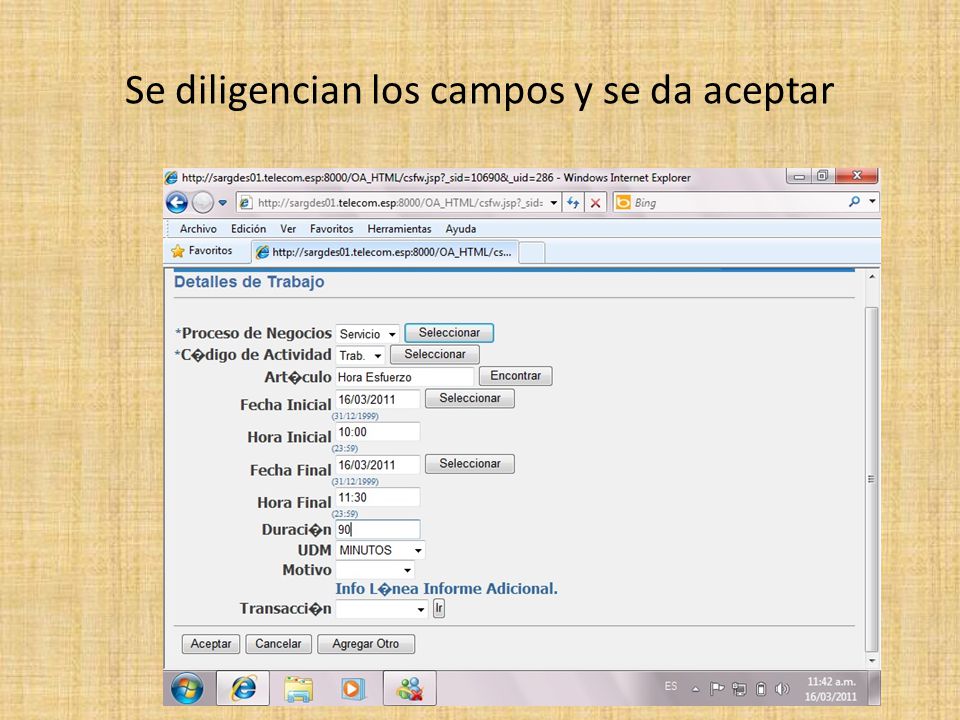Open the Archivo menu
The image size is (960, 720).
[198, 229]
